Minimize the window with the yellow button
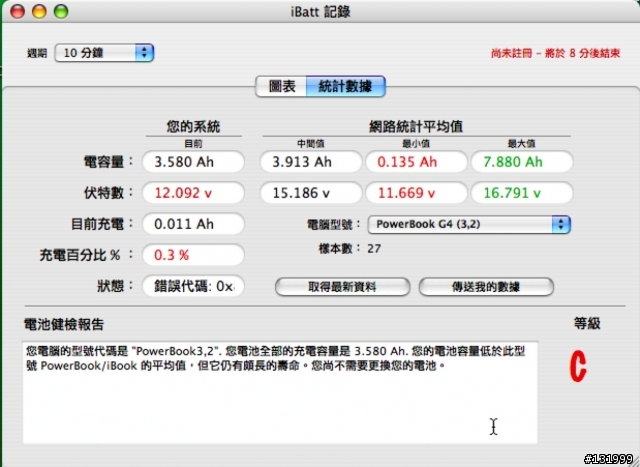Viewport: 640px width, 467px height. (x=39, y=11)
